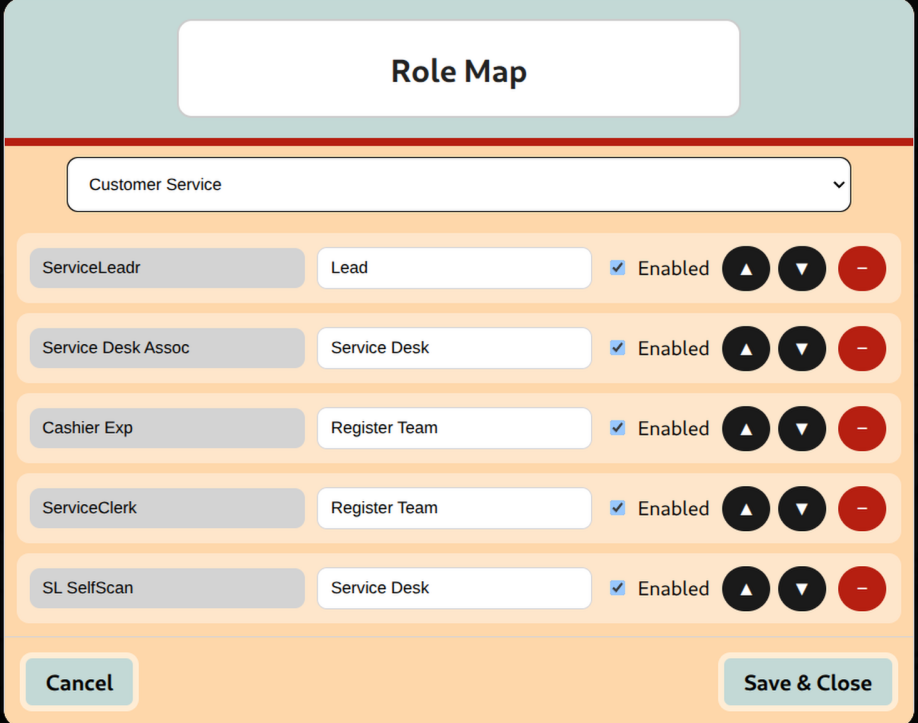The height and width of the screenshot is (723, 918).
Task: Disable the ServiceLeadr role
Action: coord(617,268)
